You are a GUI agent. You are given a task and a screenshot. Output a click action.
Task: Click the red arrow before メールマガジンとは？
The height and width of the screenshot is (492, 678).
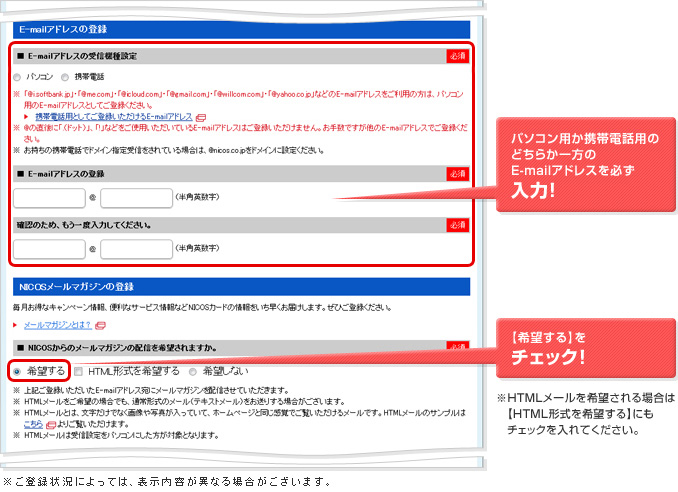coord(16,325)
